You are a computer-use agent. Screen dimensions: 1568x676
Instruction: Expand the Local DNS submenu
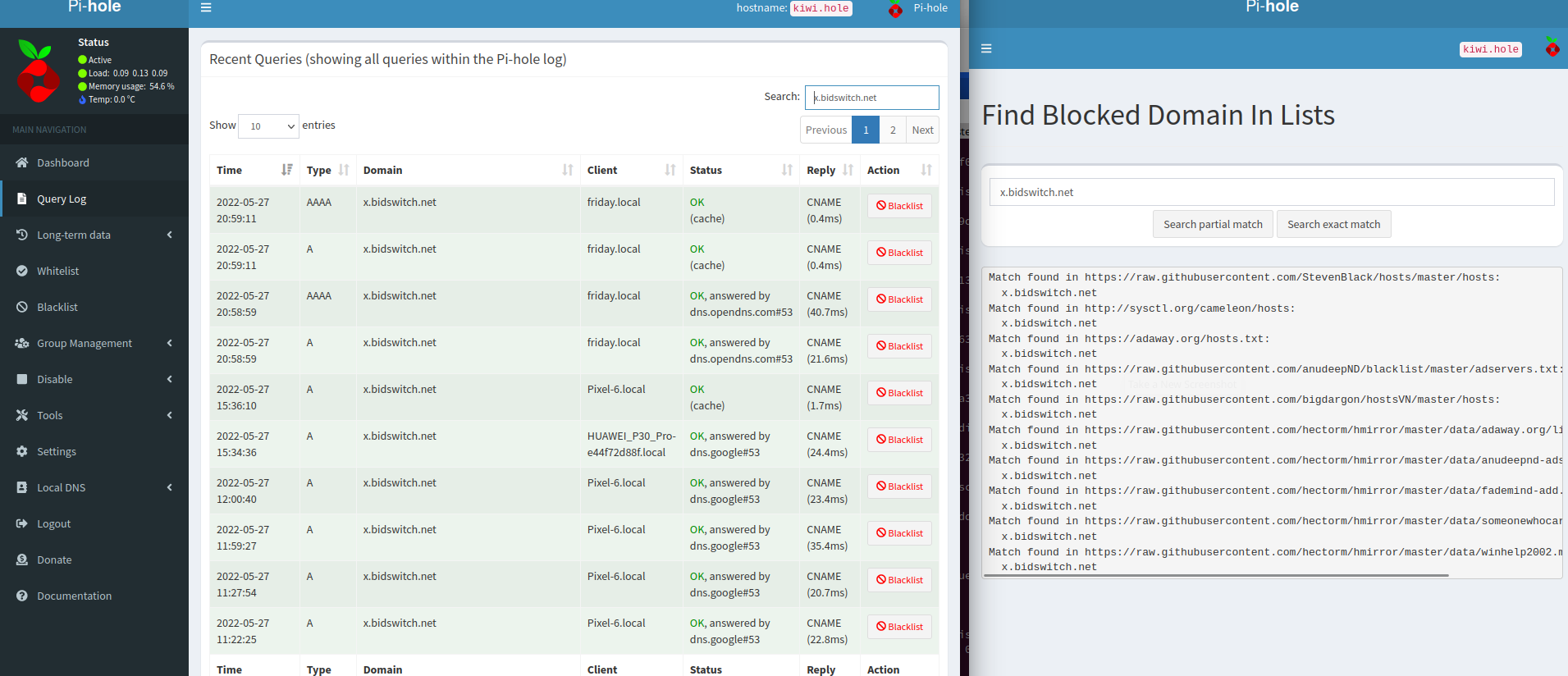click(x=94, y=487)
